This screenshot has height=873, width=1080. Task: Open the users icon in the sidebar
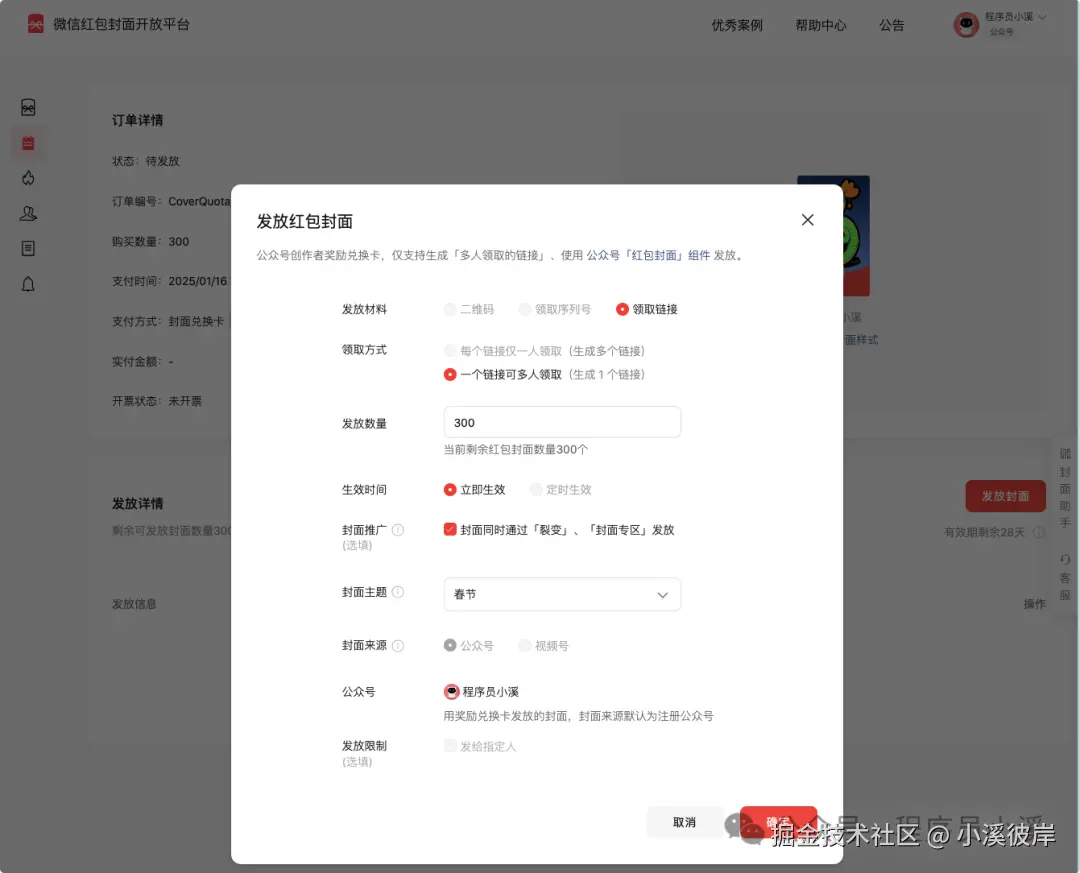(x=28, y=213)
